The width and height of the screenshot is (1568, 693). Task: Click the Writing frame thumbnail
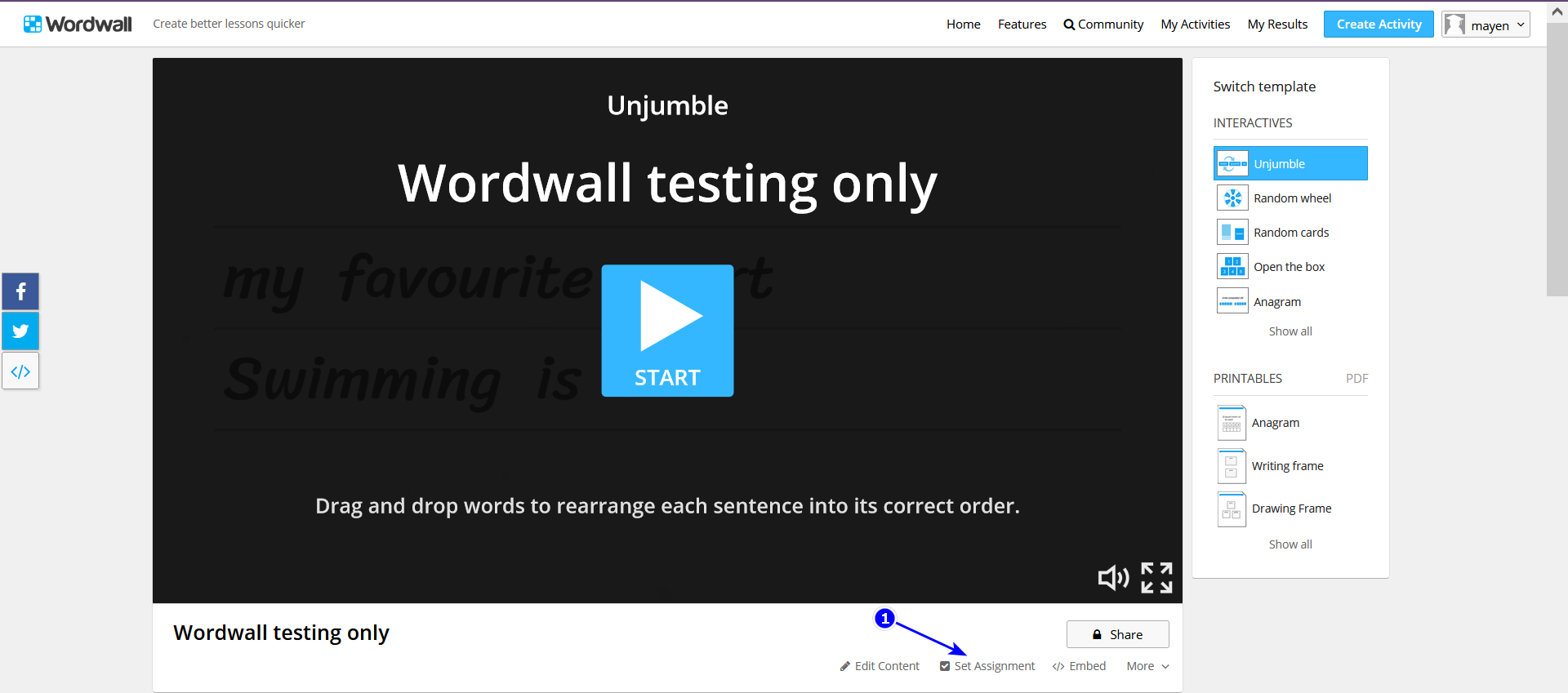pyautogui.click(x=1232, y=466)
